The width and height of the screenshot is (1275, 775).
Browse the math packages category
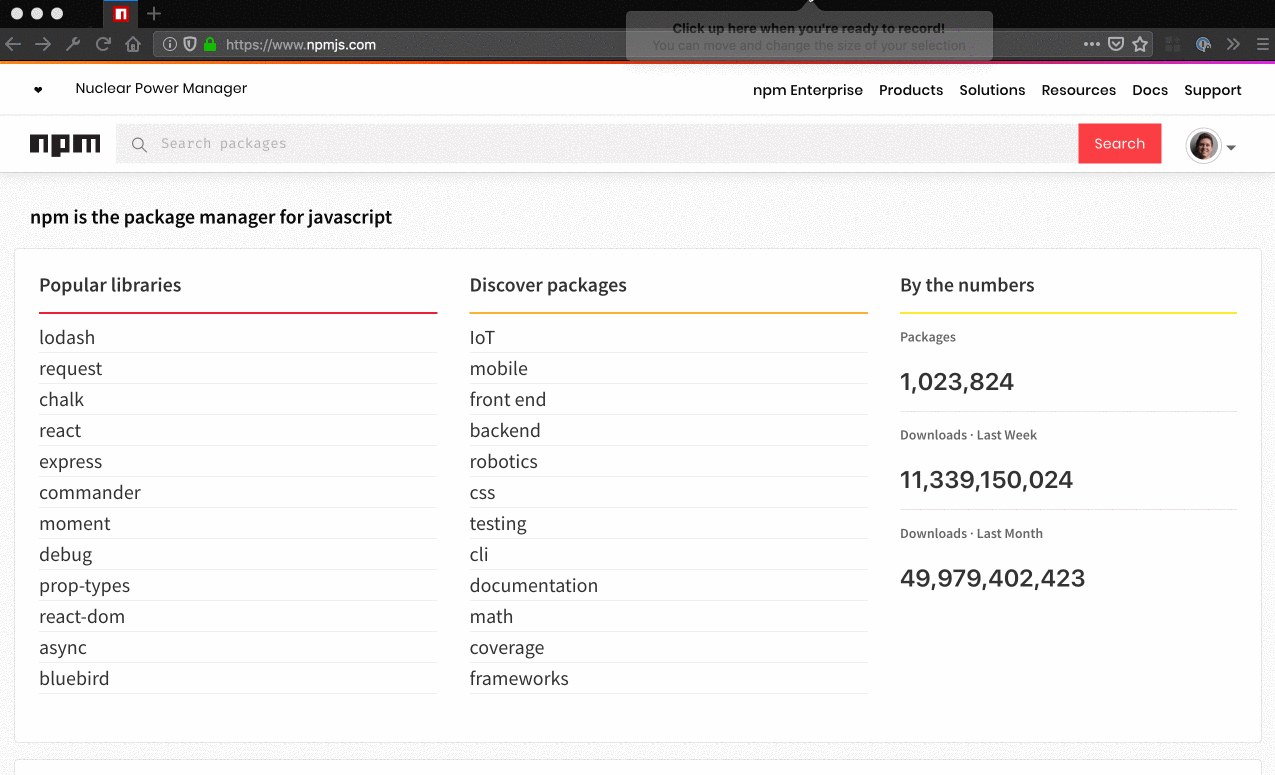coord(491,617)
